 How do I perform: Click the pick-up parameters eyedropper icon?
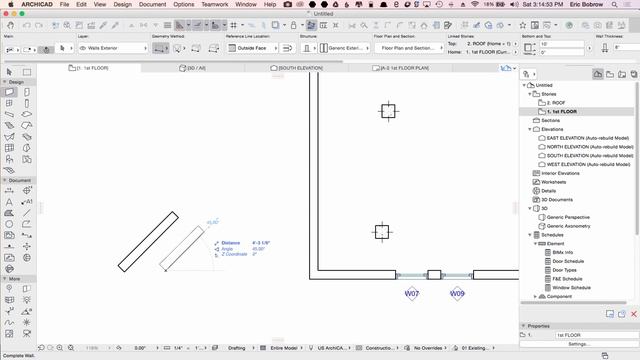coord(103,25)
